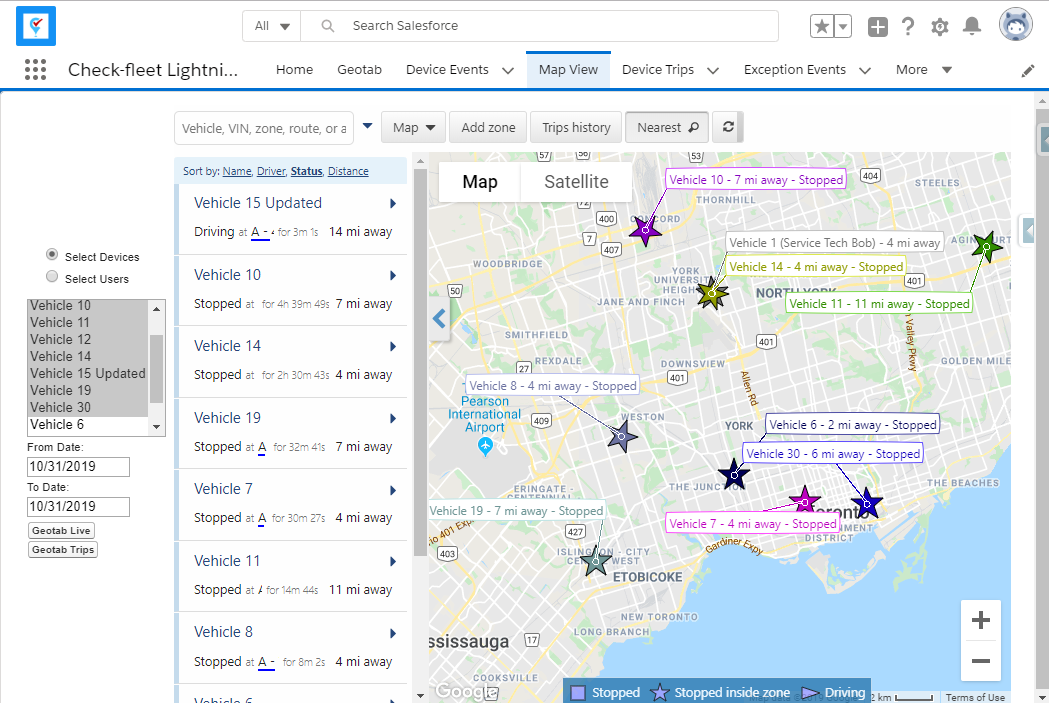Viewport: 1049px width, 703px height.
Task: Open the All search scope dropdown
Action: 271,26
